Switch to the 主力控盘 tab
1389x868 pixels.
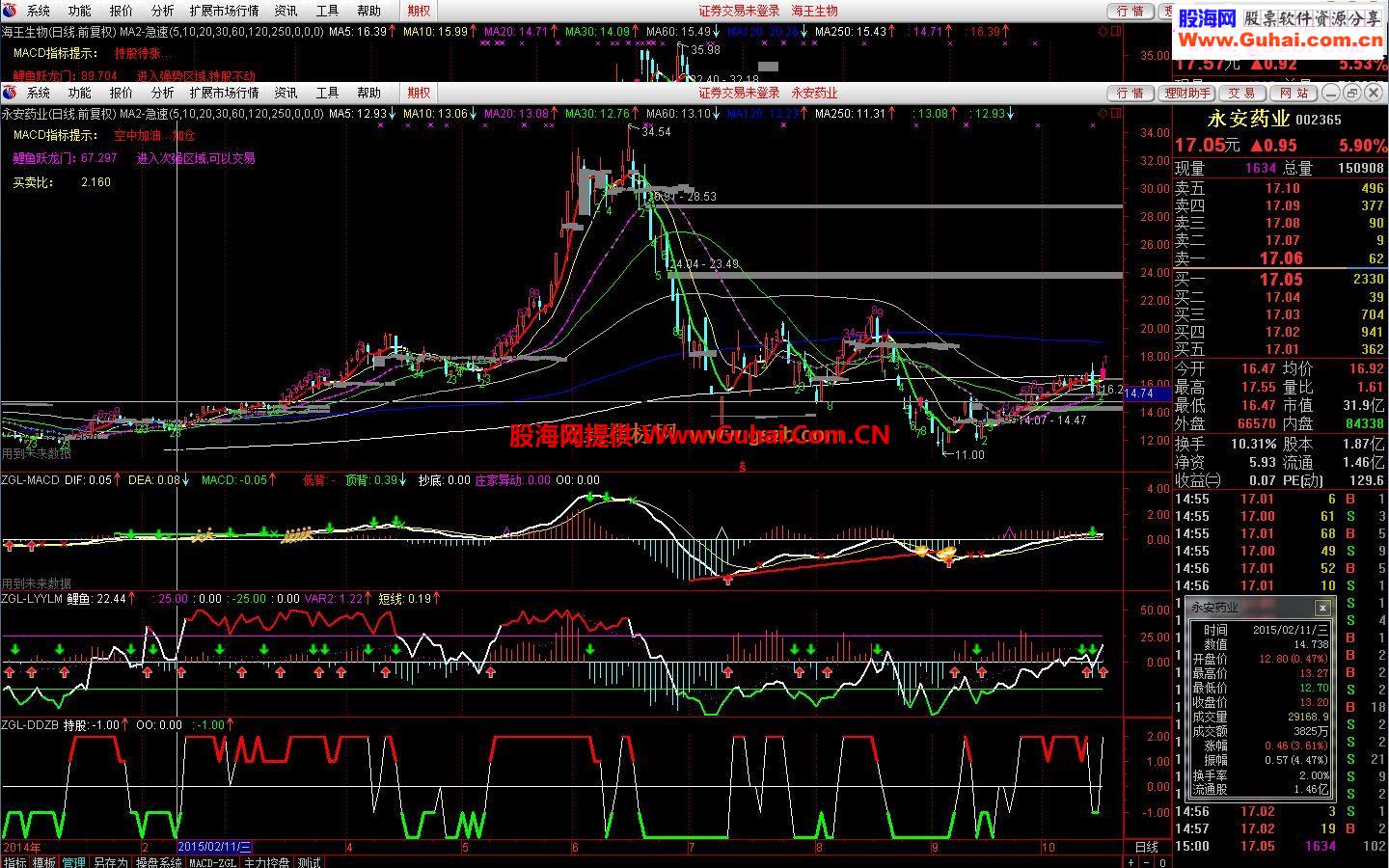coord(267,862)
